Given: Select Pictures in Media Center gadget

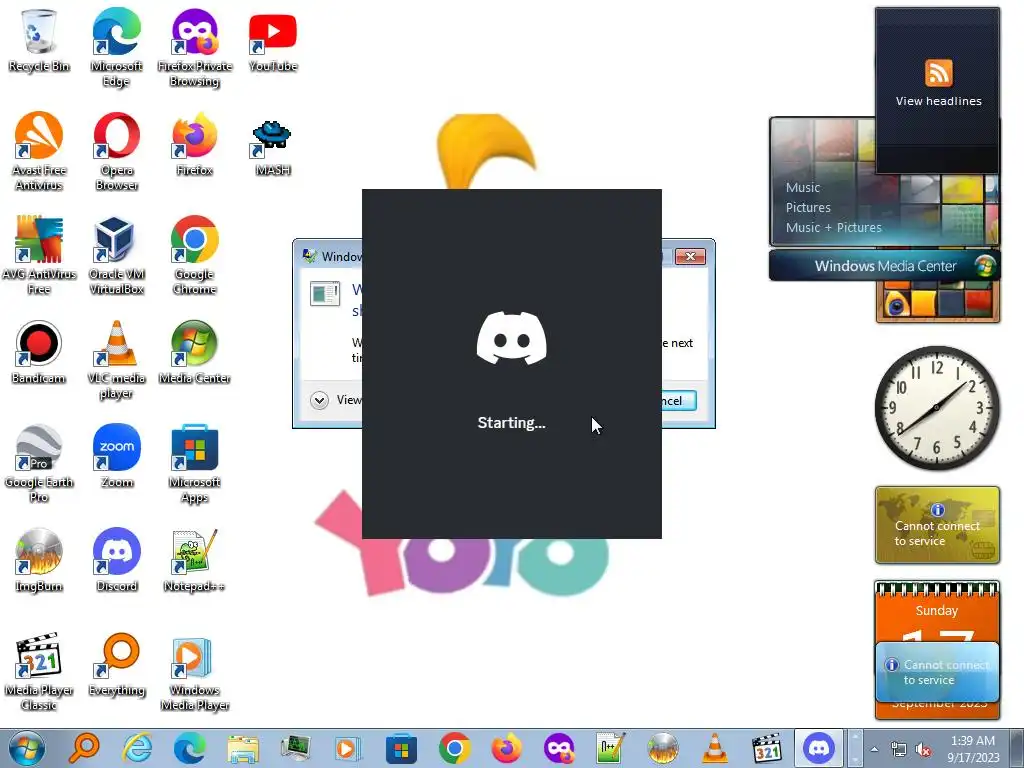Looking at the screenshot, I should [x=808, y=208].
